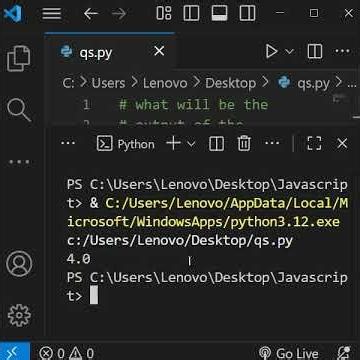The image size is (360, 360).
Task: Open the Search view in activity bar
Action: 19,110
